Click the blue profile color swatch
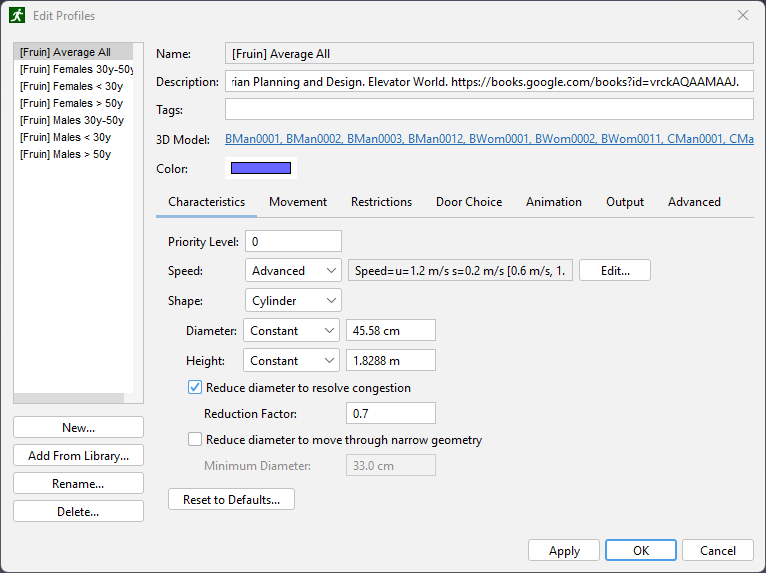Image resolution: width=766 pixels, height=573 pixels. [260, 168]
